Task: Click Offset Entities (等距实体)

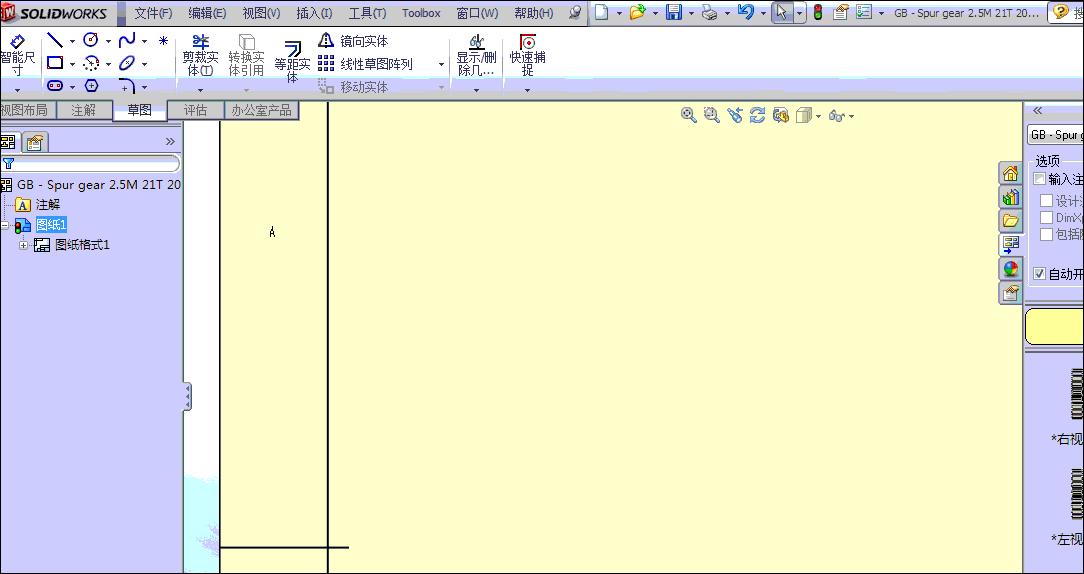Action: point(292,61)
